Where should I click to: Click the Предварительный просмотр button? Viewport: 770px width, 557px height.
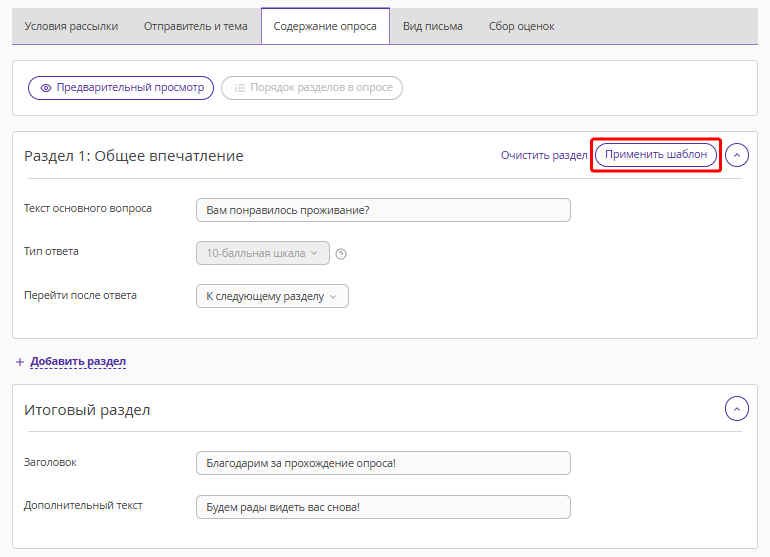122,88
